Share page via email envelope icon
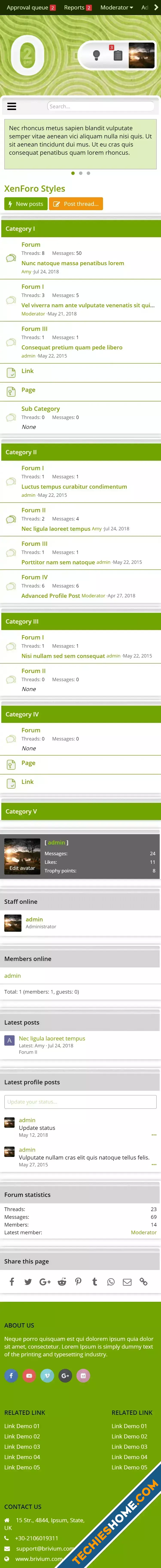Screen dimensions: 161x1568 click(x=127, y=1281)
